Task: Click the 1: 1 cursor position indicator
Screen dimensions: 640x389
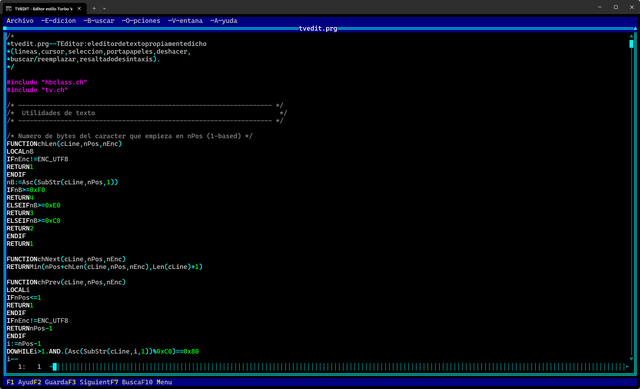Action: pyautogui.click(x=30, y=367)
